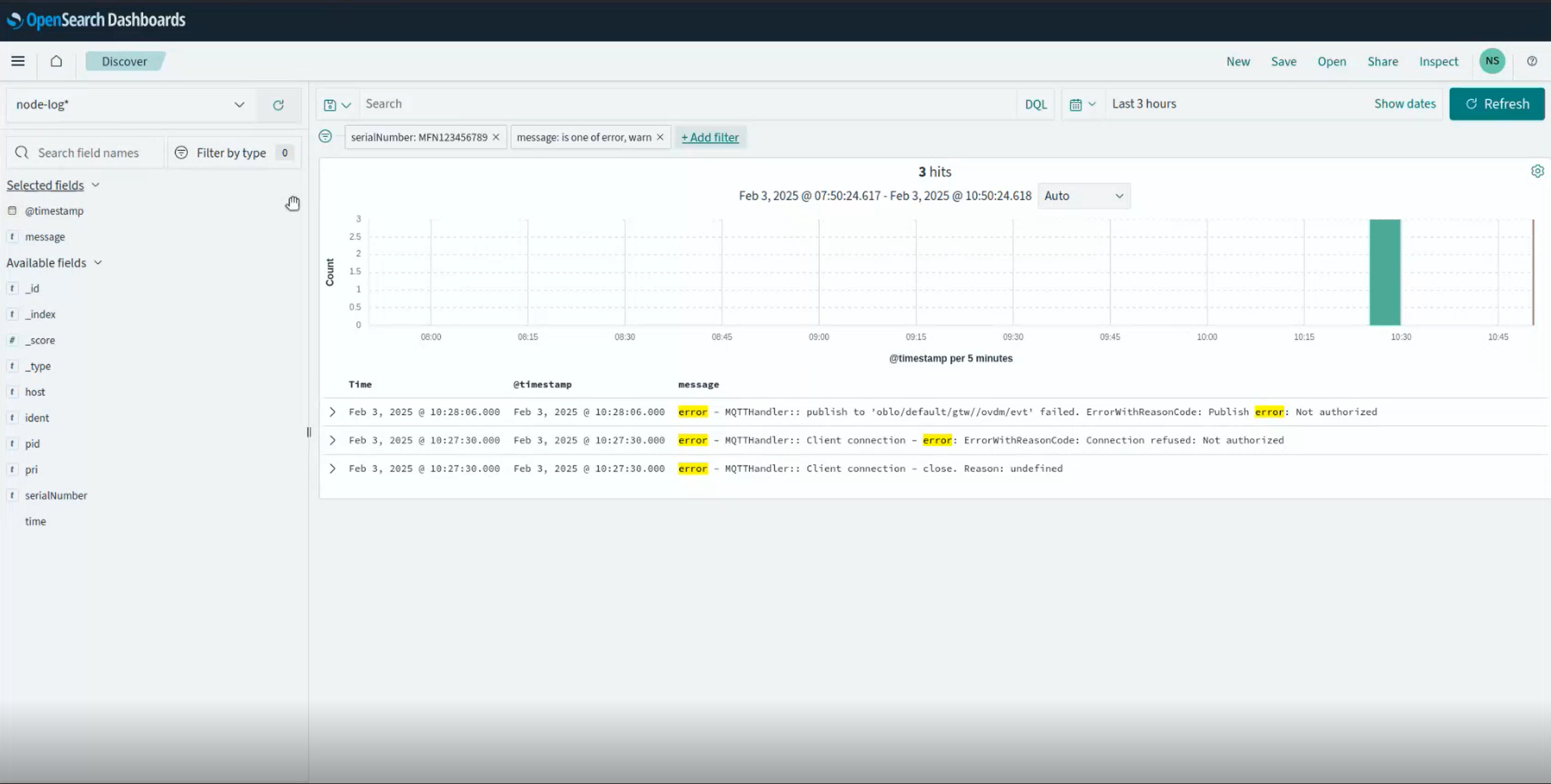
Task: Click the + Add filter link
Action: pyautogui.click(x=710, y=137)
